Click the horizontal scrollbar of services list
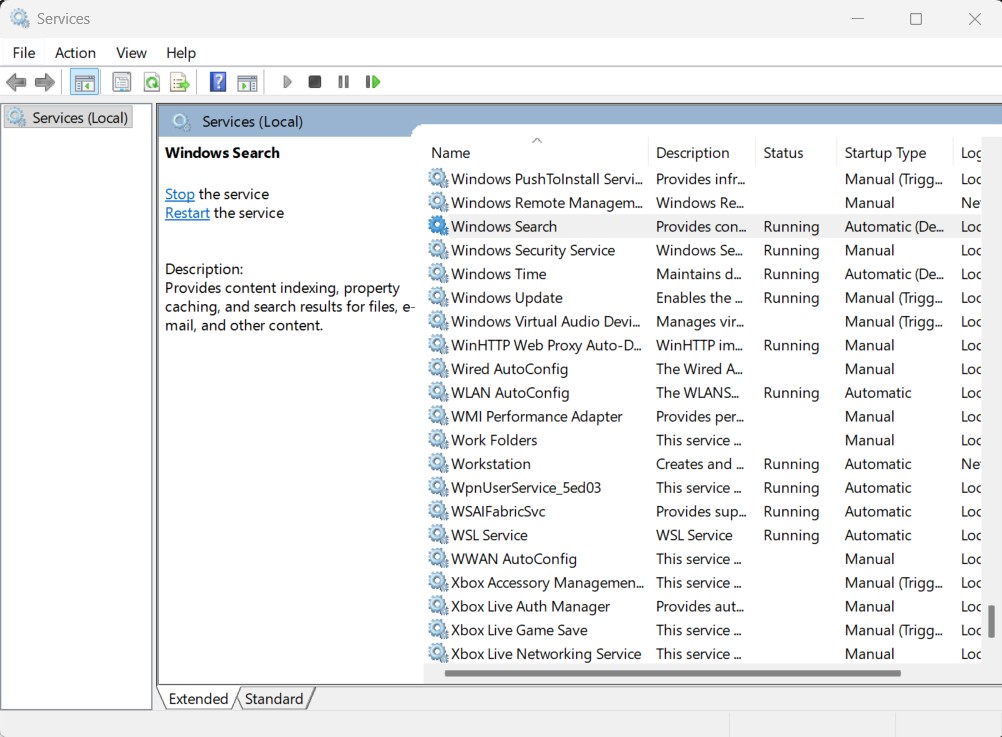The height and width of the screenshot is (737, 1002). (x=672, y=673)
